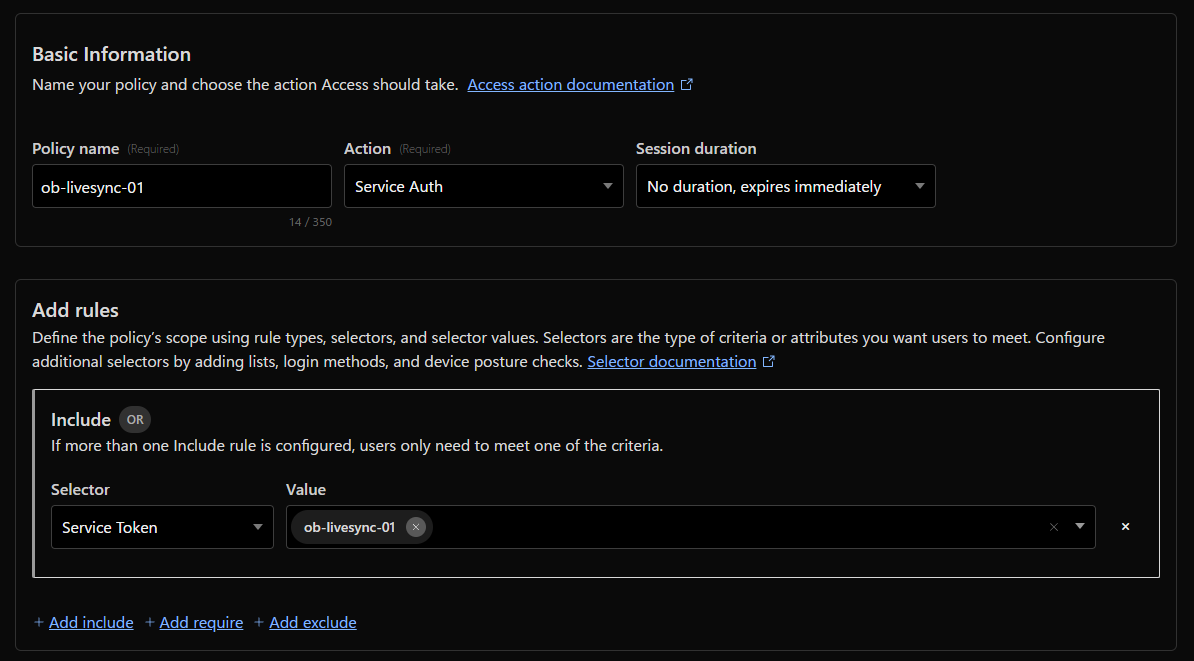This screenshot has height=661, width=1194.
Task: Open the Action dropdown showing Service Auth
Action: [x=484, y=187]
